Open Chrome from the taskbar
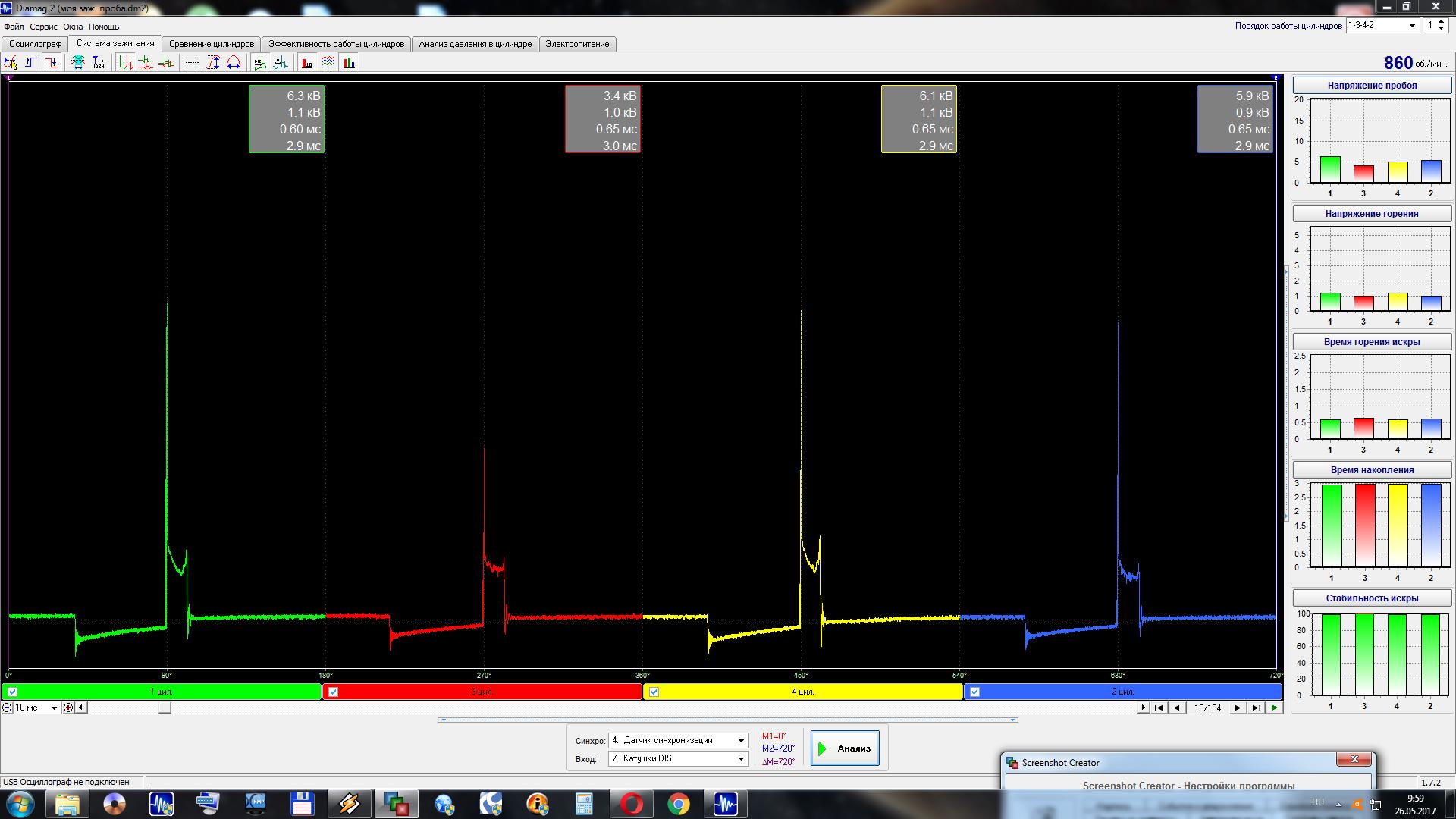The image size is (1456, 819). click(679, 804)
